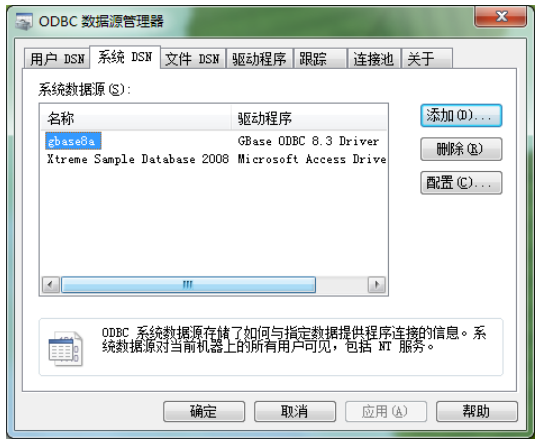Screen dimensions: 542x445
Task: Confirm with the 确定 button
Action: pyautogui.click(x=204, y=411)
